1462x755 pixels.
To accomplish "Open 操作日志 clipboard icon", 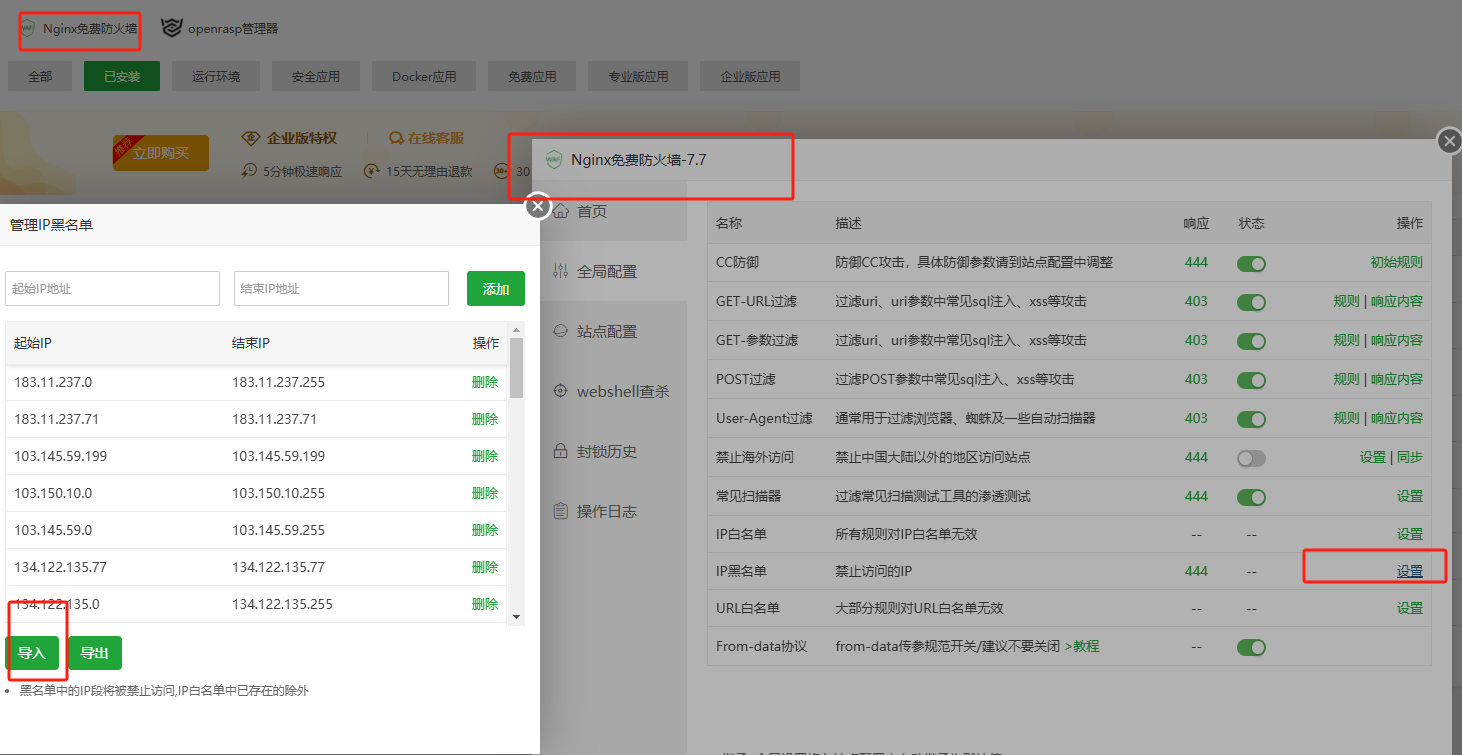I will pyautogui.click(x=560, y=511).
